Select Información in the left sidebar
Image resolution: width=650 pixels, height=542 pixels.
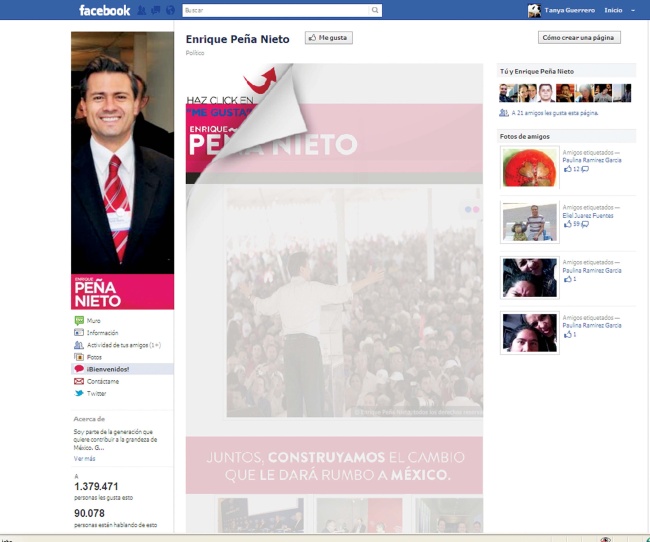click(102, 333)
